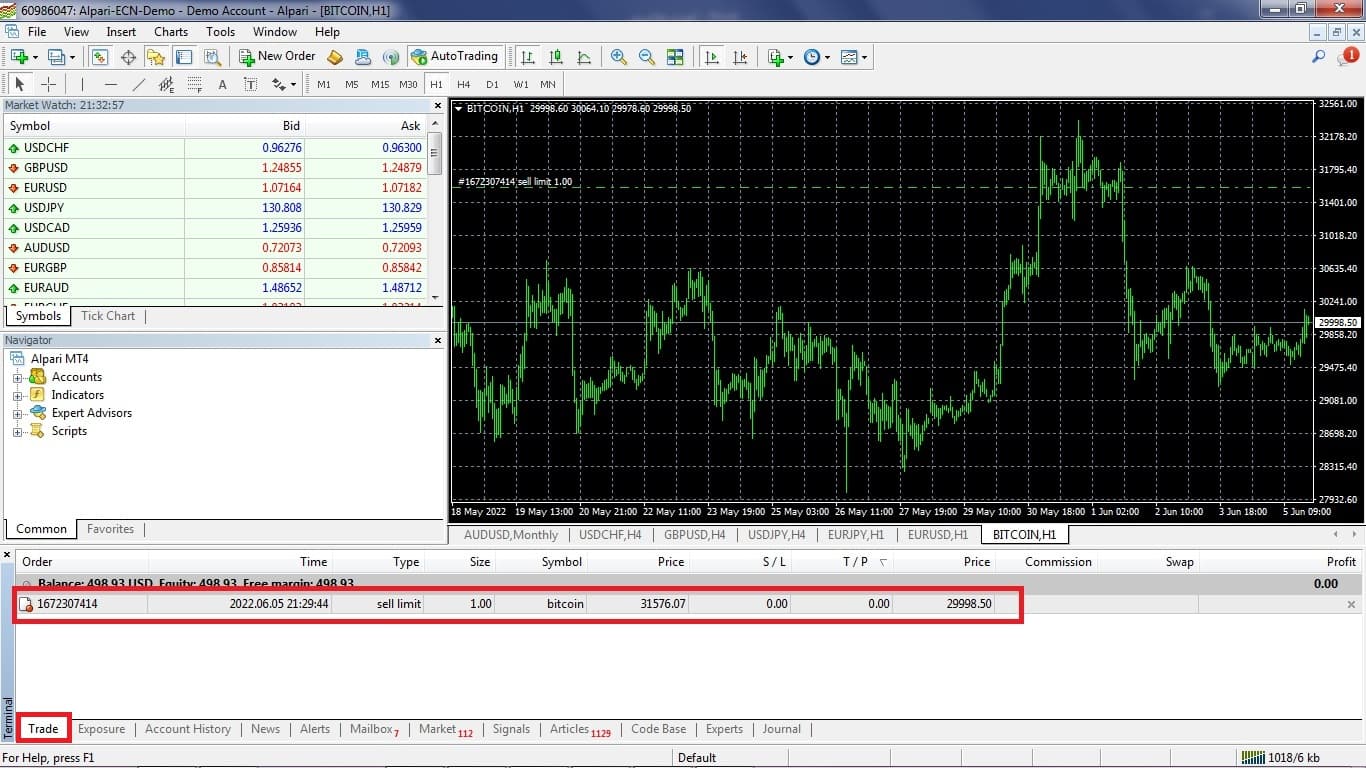This screenshot has height=768, width=1366.
Task: Toggle the AutoTrading button
Action: click(454, 57)
